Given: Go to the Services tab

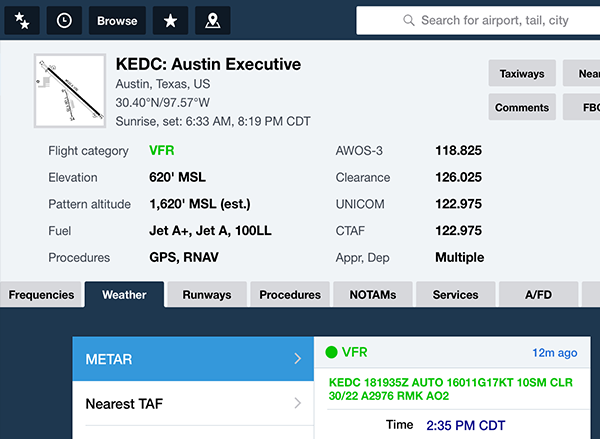Looking at the screenshot, I should (x=455, y=295).
